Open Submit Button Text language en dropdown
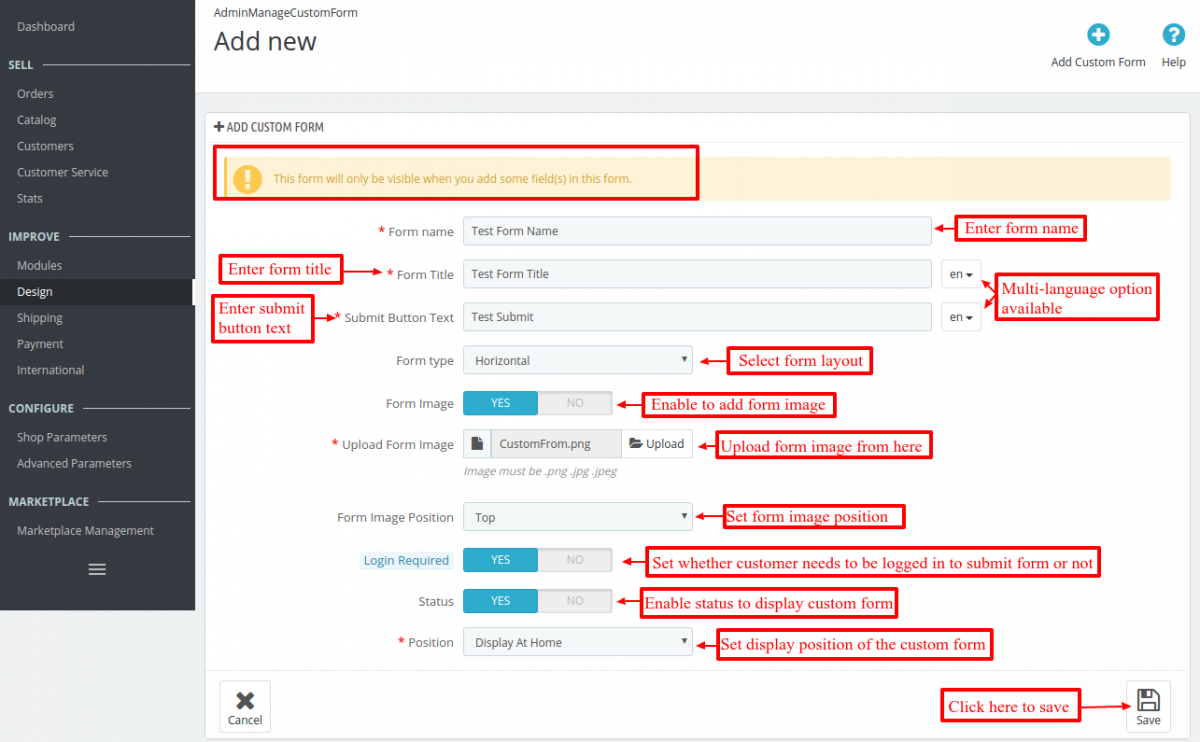This screenshot has height=742, width=1200. [x=961, y=317]
